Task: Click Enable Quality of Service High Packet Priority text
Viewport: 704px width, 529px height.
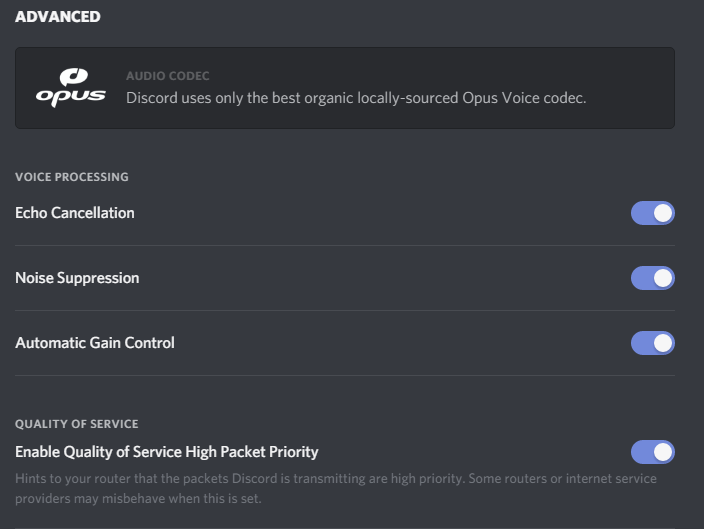Action: tap(167, 452)
